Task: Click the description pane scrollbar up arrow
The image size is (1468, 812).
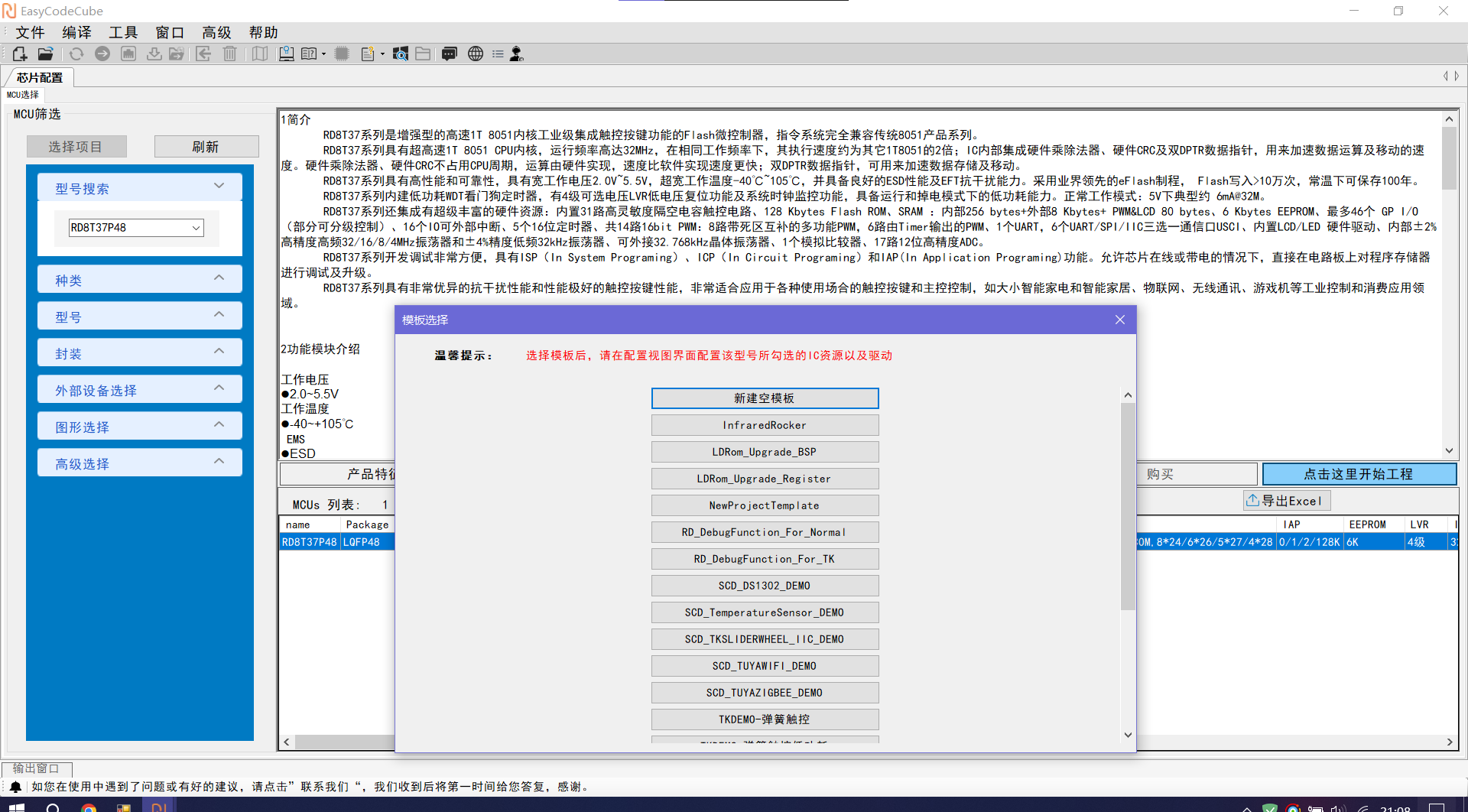Action: 1449,119
